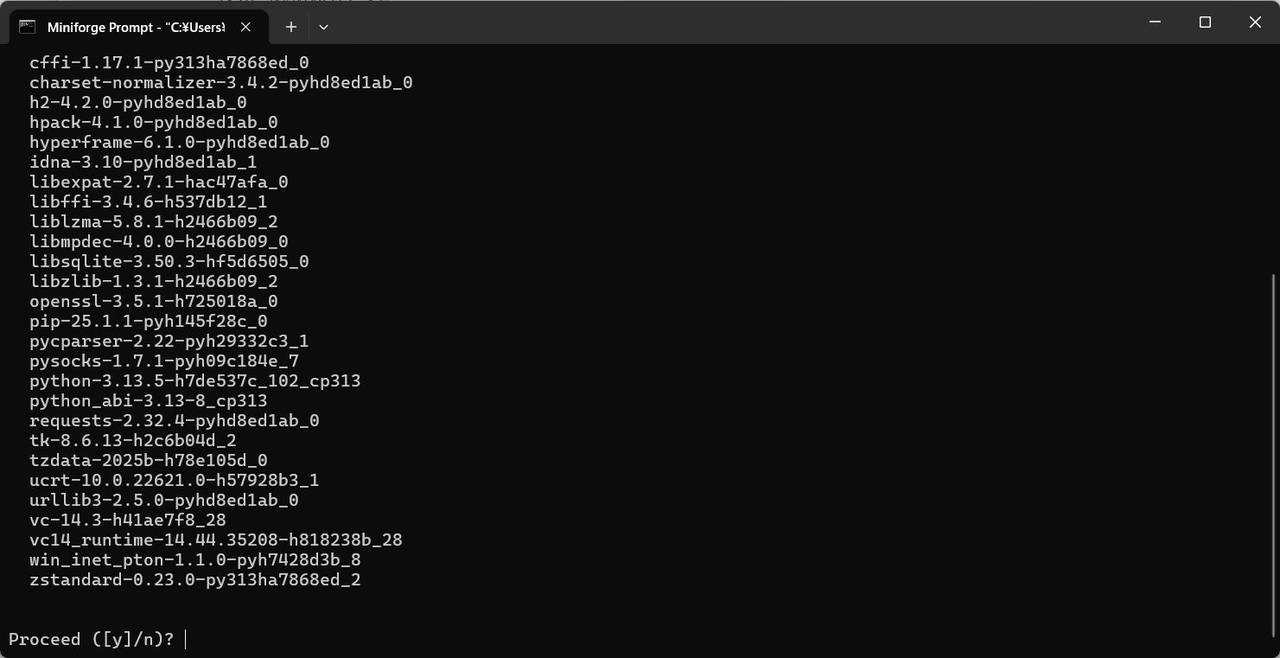Click the cffi-1.17.1 package line
This screenshot has width=1280, height=658.
tap(169, 62)
